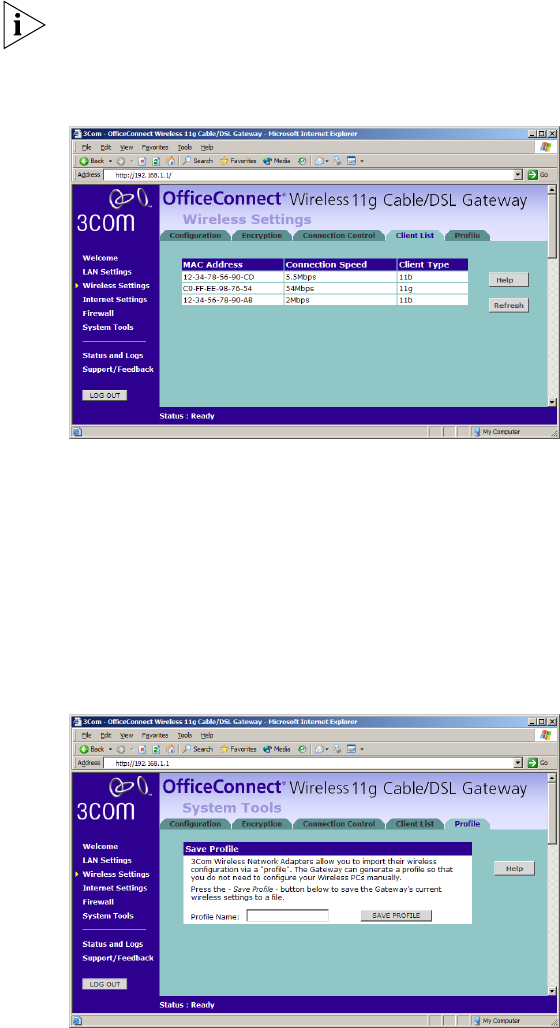Screen dimensions: 560x1028
Task: Click Mail icon in the upper browser toolbar
Action: tap(317, 161)
